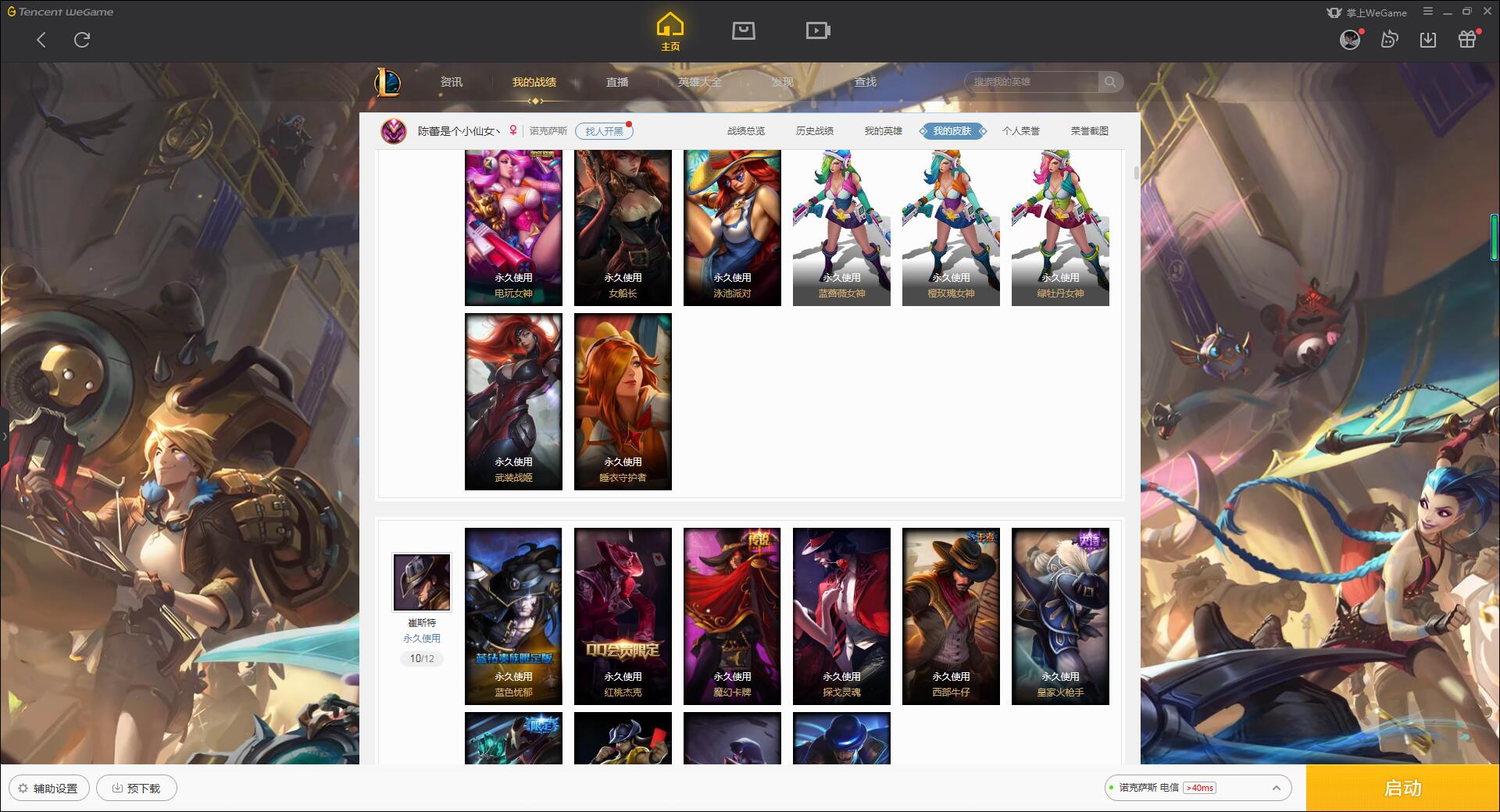The height and width of the screenshot is (812, 1500).
Task: Switch to 个人荣誉 sub-tab
Action: coord(1021,131)
